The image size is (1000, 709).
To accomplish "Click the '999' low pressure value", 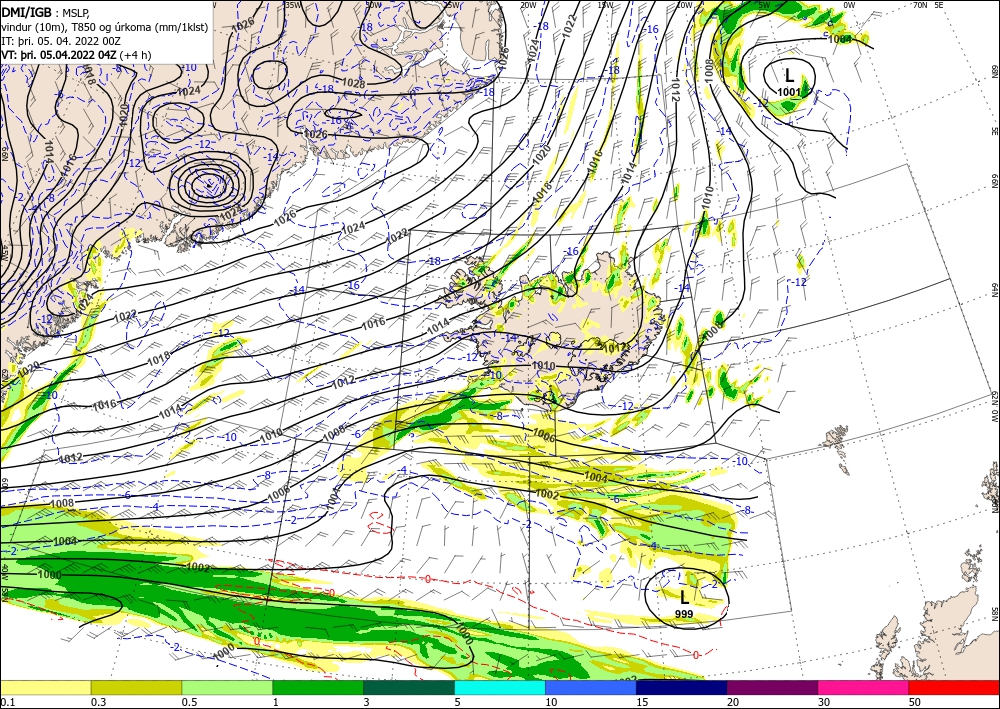I will coord(684,614).
